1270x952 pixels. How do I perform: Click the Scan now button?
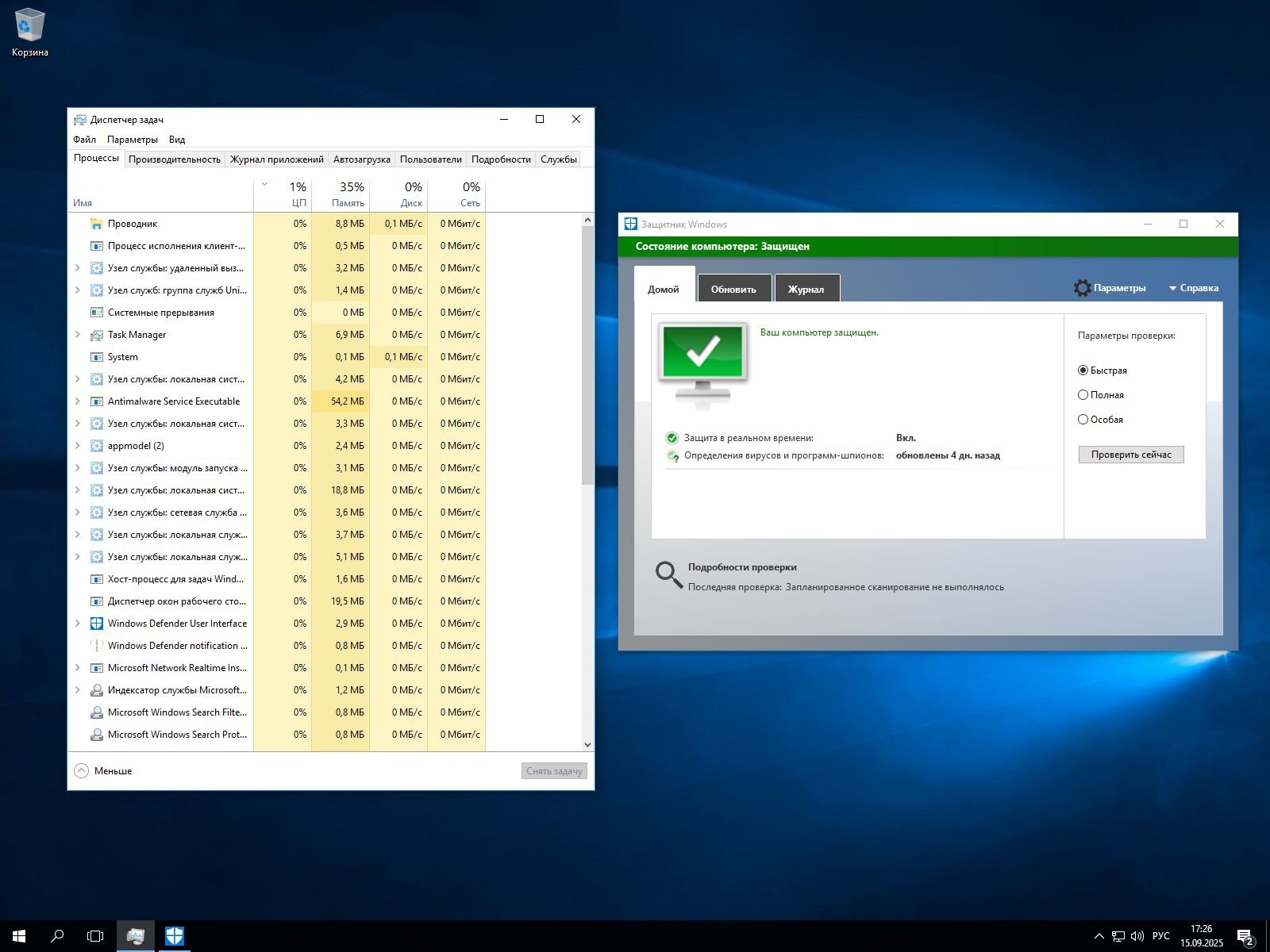tap(1131, 455)
